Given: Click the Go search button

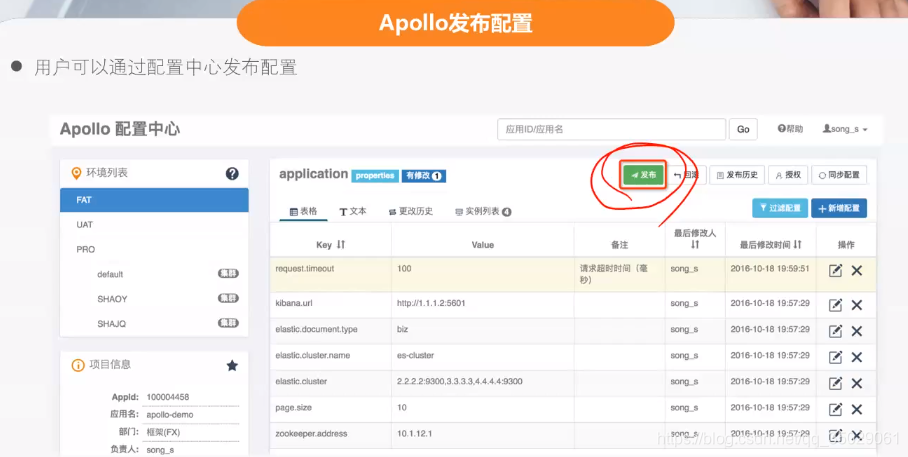Looking at the screenshot, I should pos(743,129).
